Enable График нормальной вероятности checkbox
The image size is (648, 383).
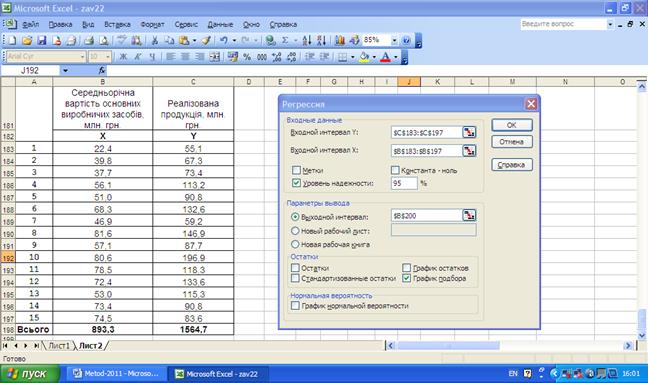(295, 306)
